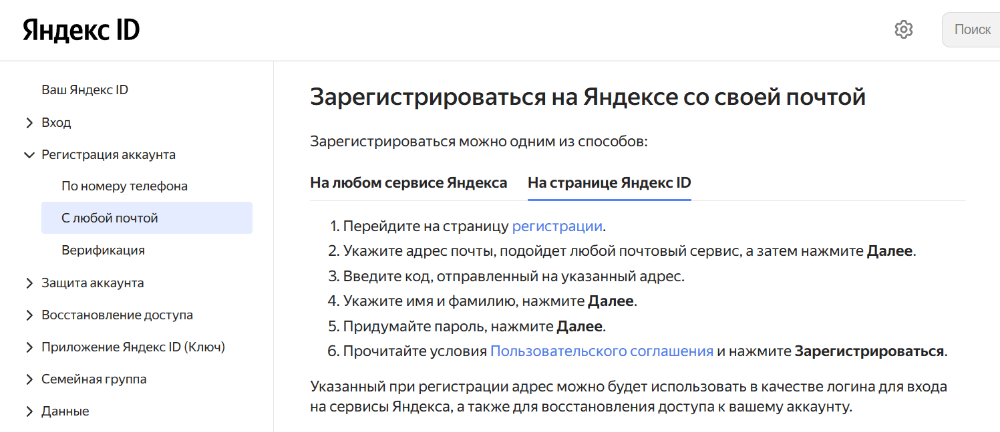This screenshot has width=1000, height=432.
Task: Click step 3 text Введите код
Action: pyautogui.click(x=513, y=276)
